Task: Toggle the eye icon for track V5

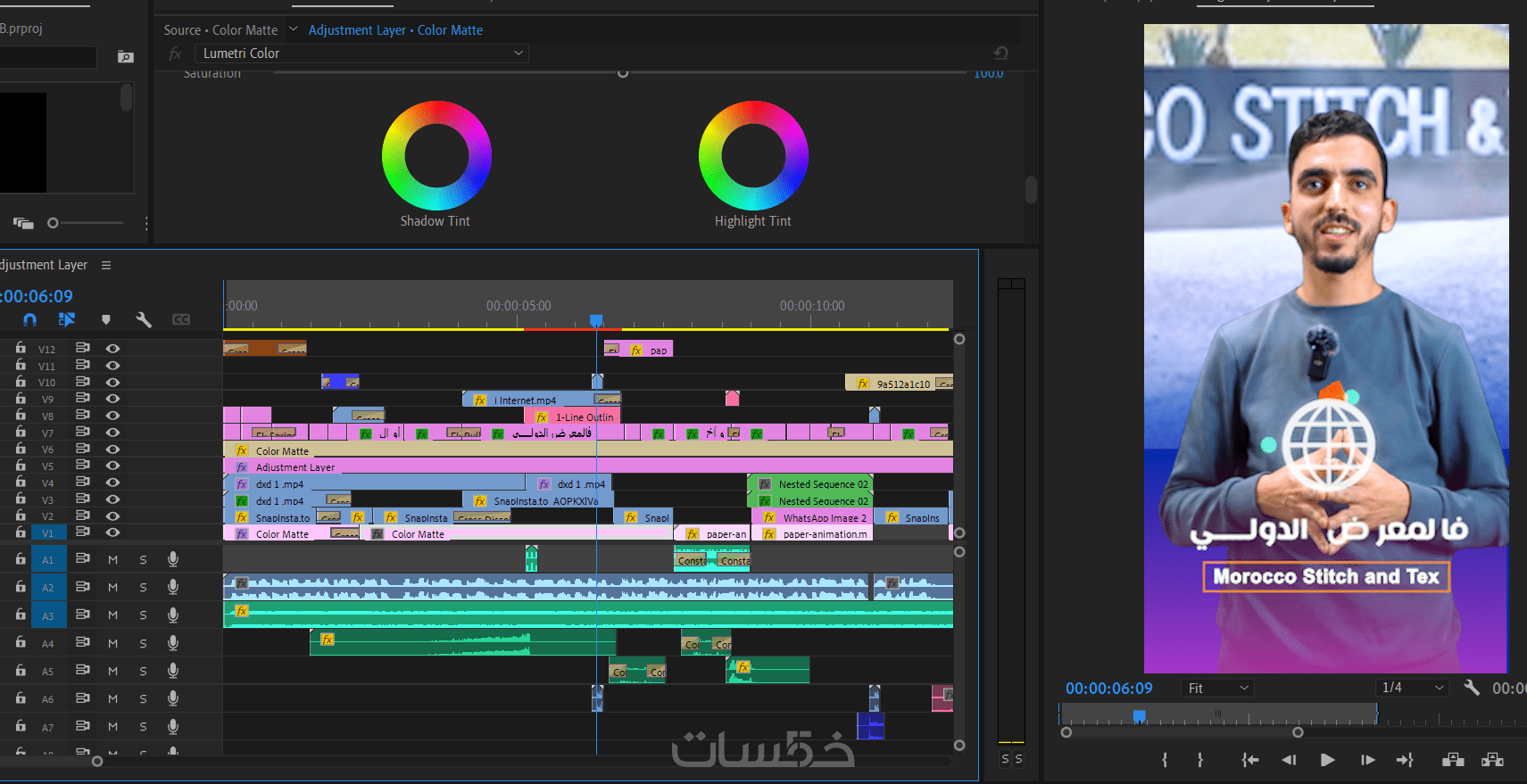Action: pyautogui.click(x=112, y=466)
